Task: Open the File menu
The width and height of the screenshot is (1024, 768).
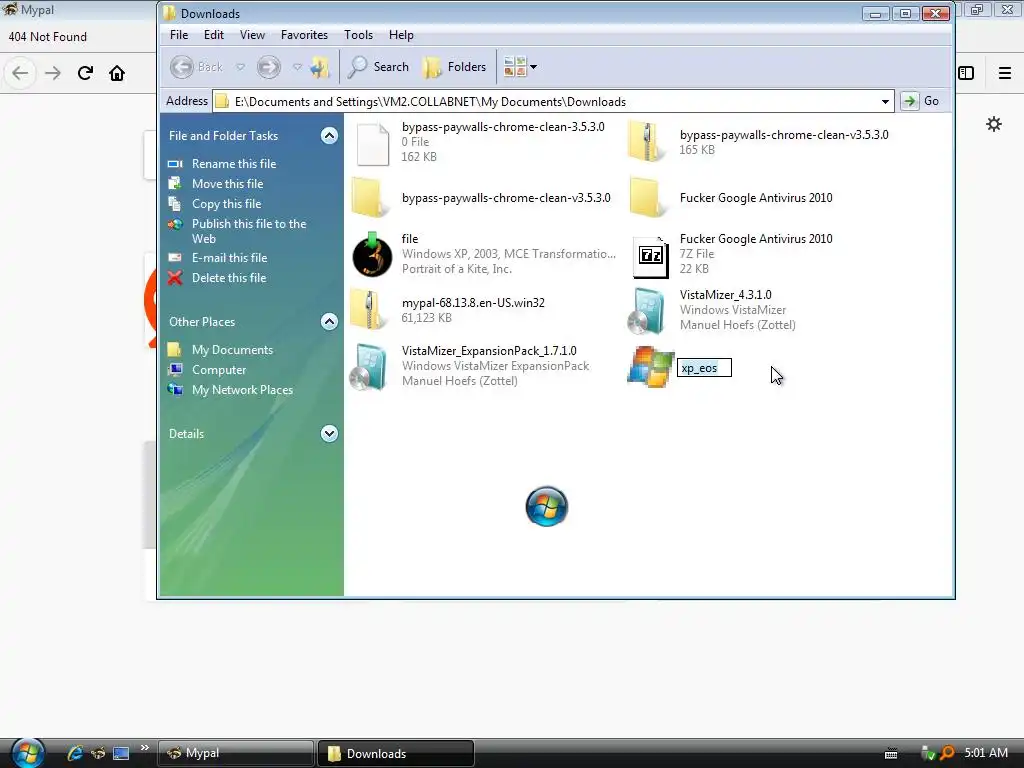Action: click(179, 35)
